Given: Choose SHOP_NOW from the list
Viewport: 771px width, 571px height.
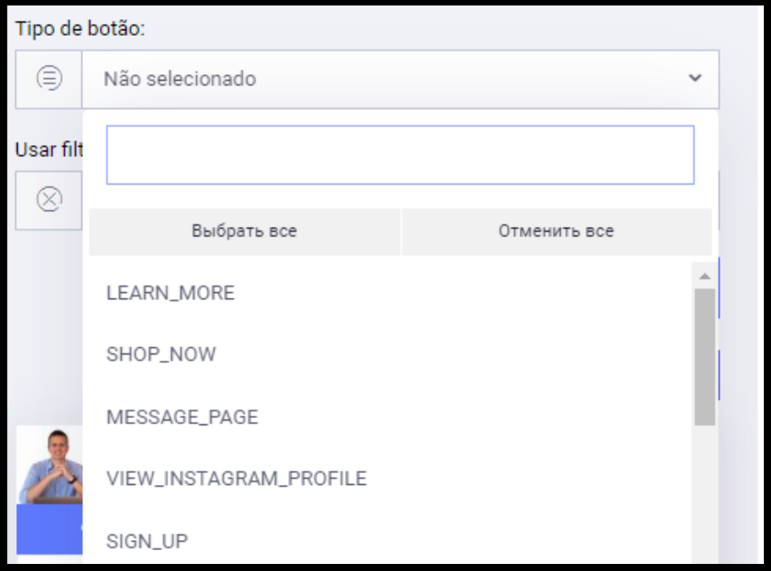Looking at the screenshot, I should pyautogui.click(x=386, y=355).
